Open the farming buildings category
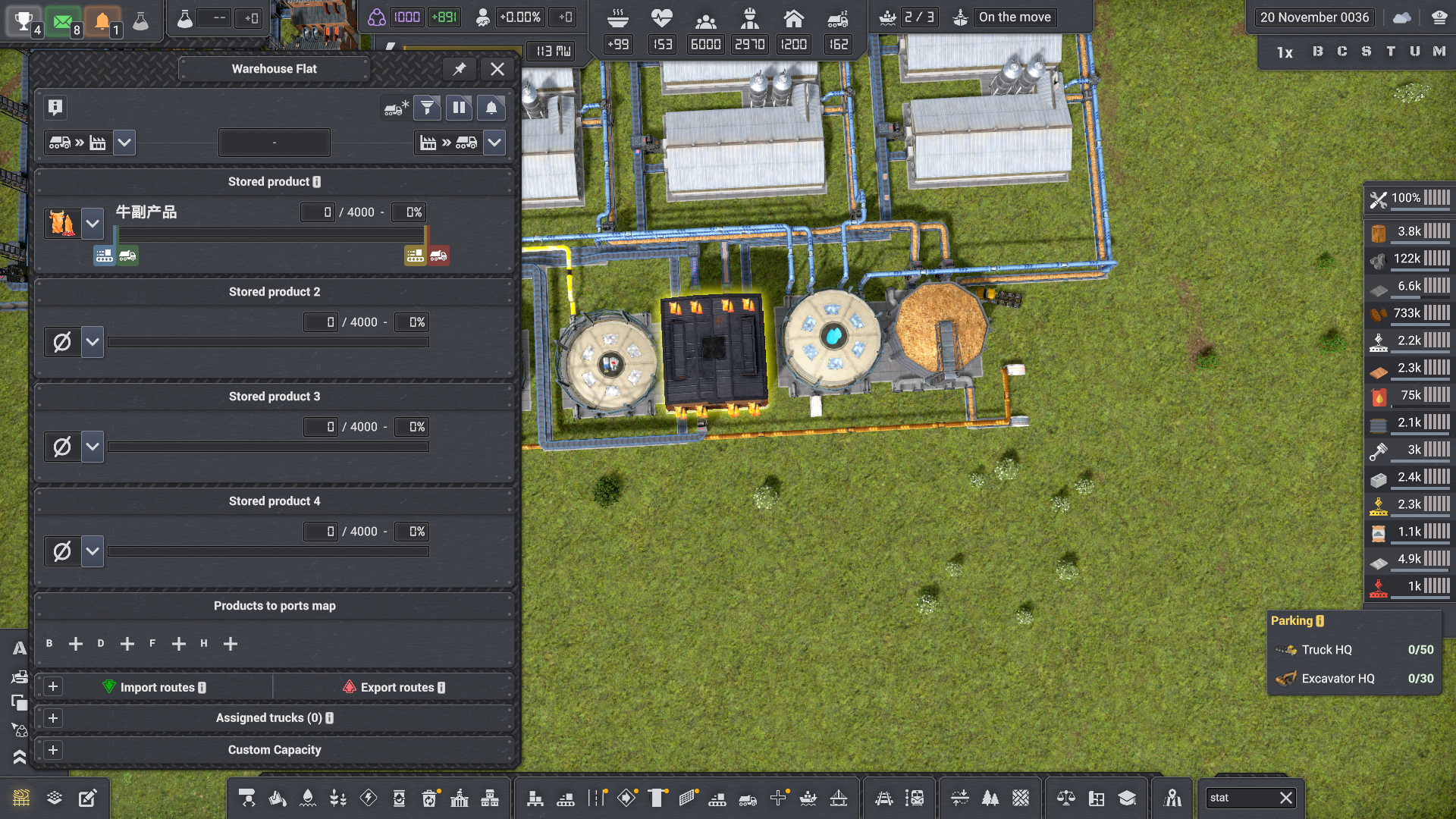The height and width of the screenshot is (819, 1456). pos(338,798)
